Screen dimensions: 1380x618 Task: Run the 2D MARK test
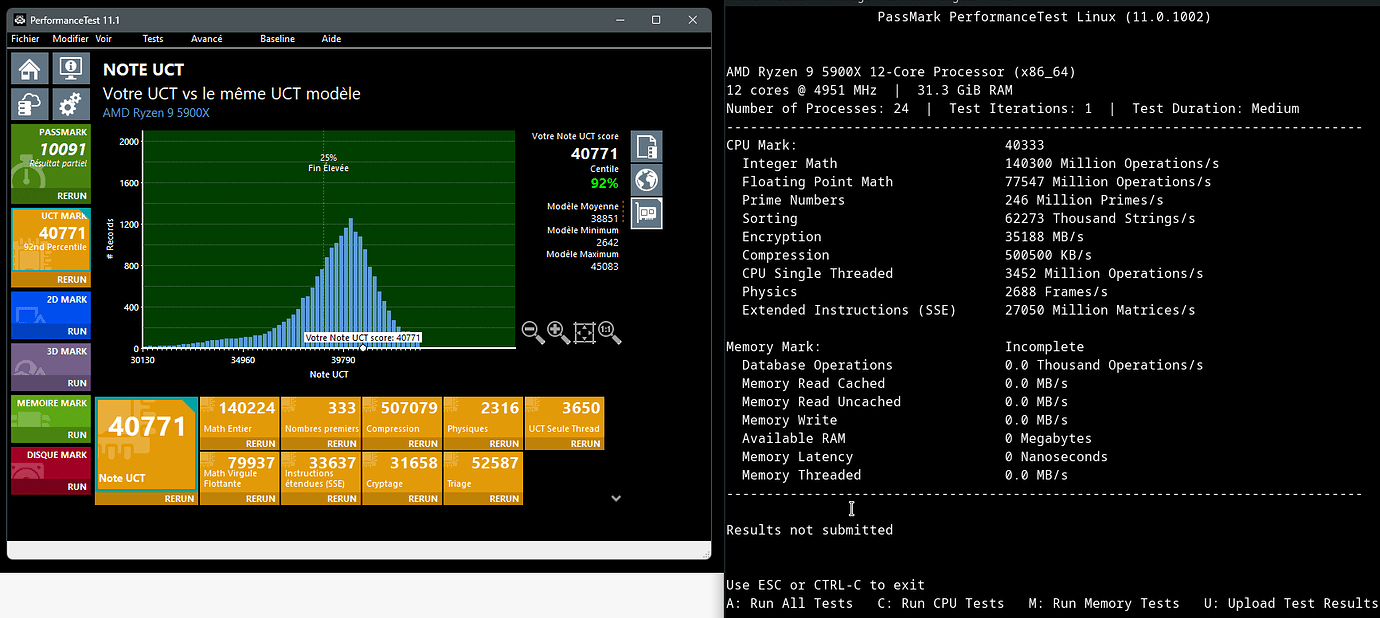pyautogui.click(x=77, y=331)
